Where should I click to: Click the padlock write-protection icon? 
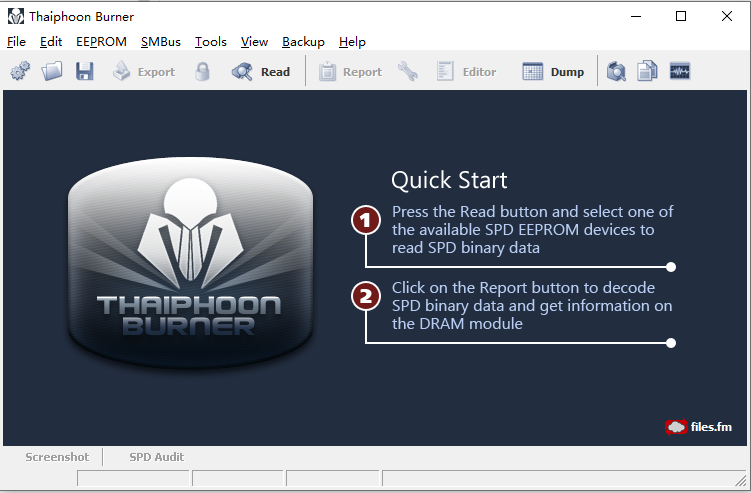click(x=203, y=72)
